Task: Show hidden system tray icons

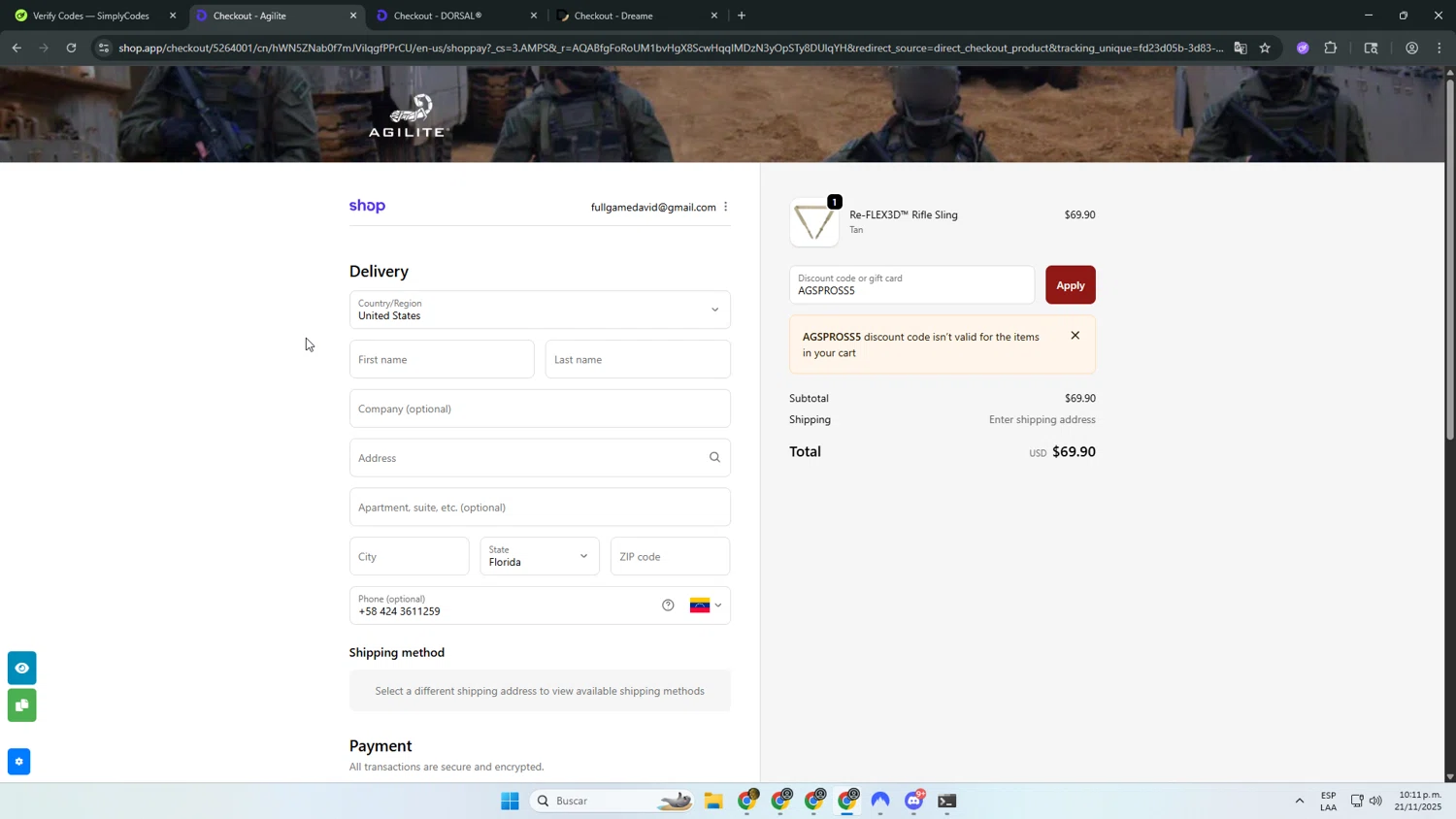Action: [x=1299, y=801]
